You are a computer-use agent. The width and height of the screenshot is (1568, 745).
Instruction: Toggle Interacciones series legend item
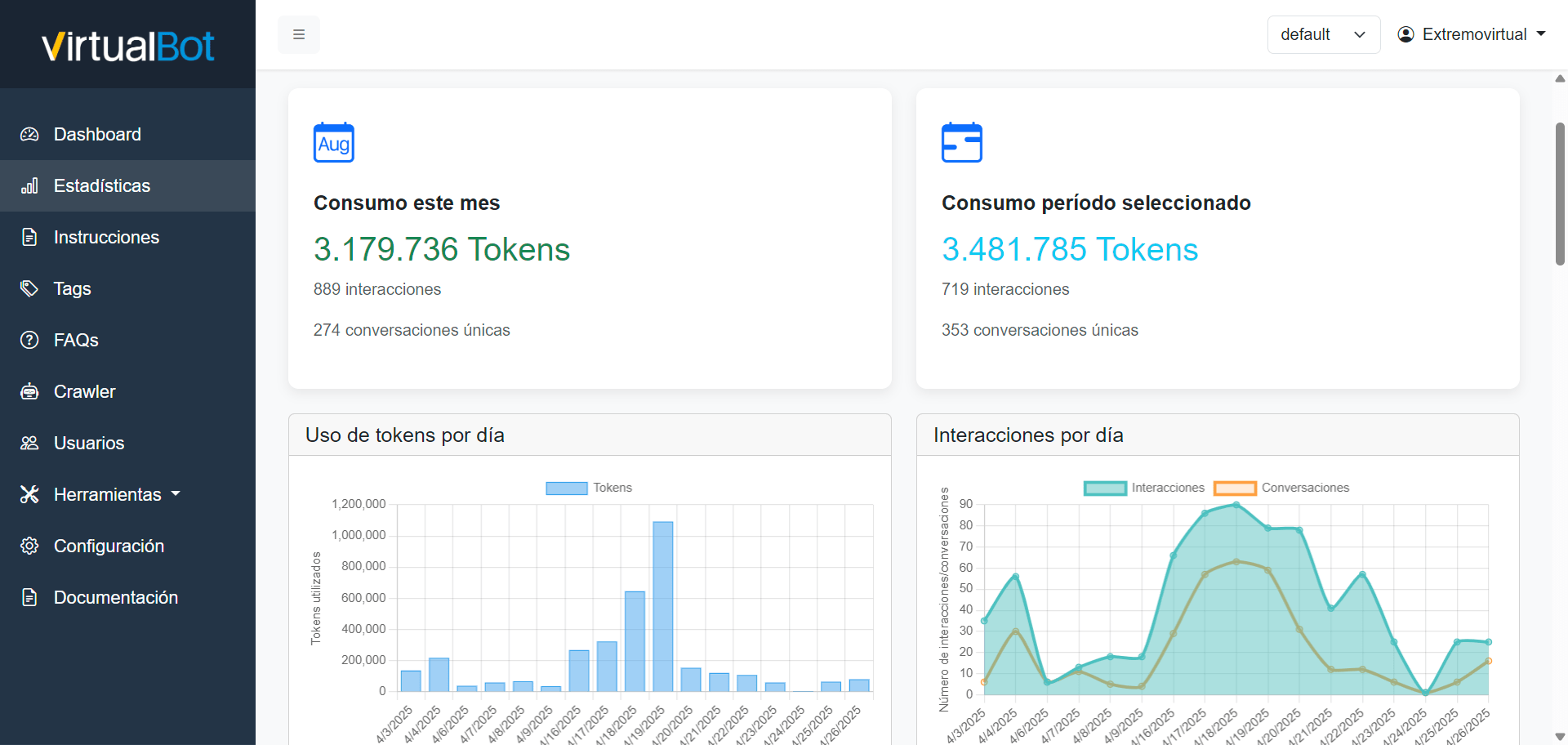pos(1144,488)
